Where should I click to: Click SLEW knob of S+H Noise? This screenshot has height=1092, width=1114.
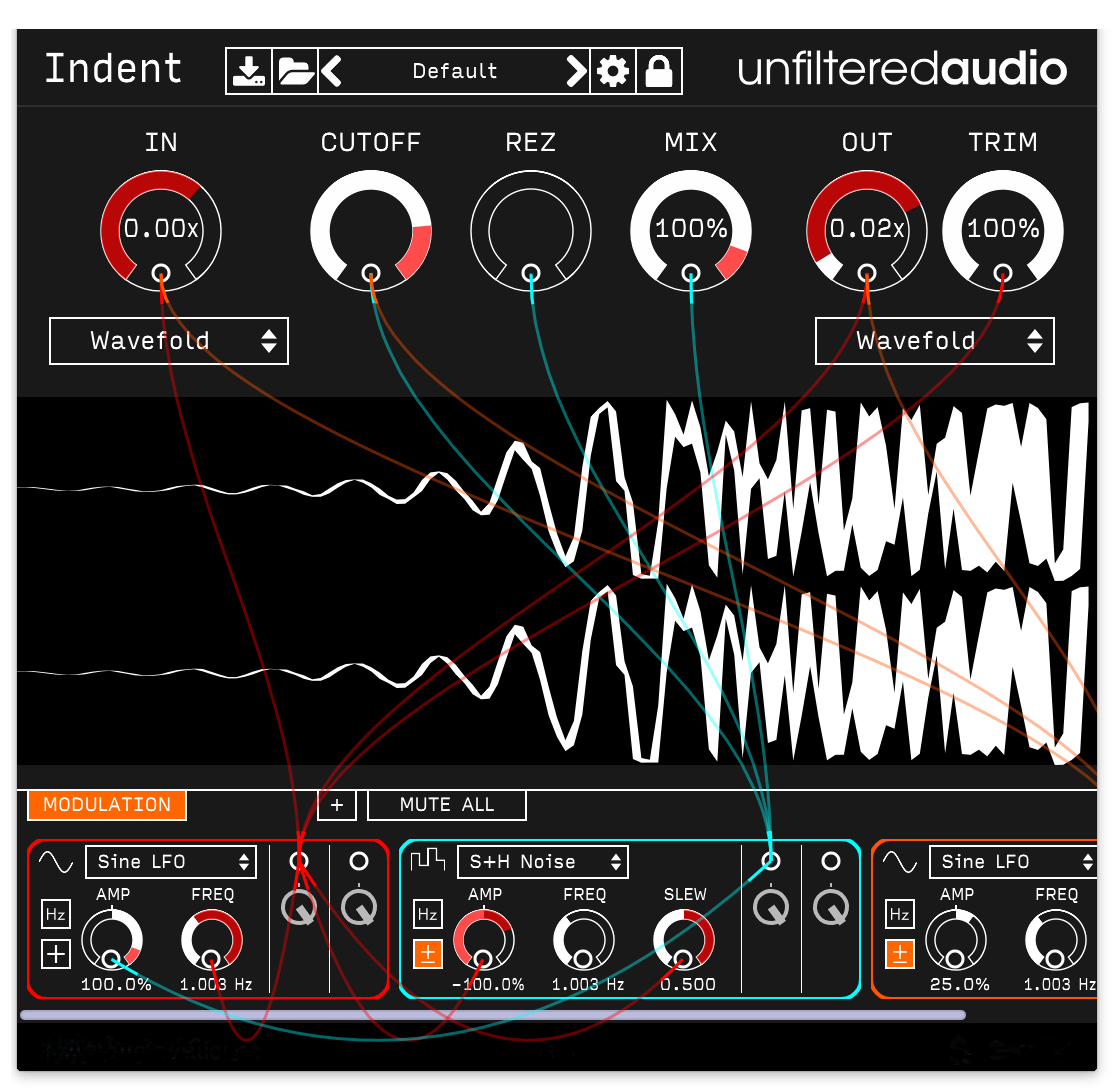tap(683, 940)
